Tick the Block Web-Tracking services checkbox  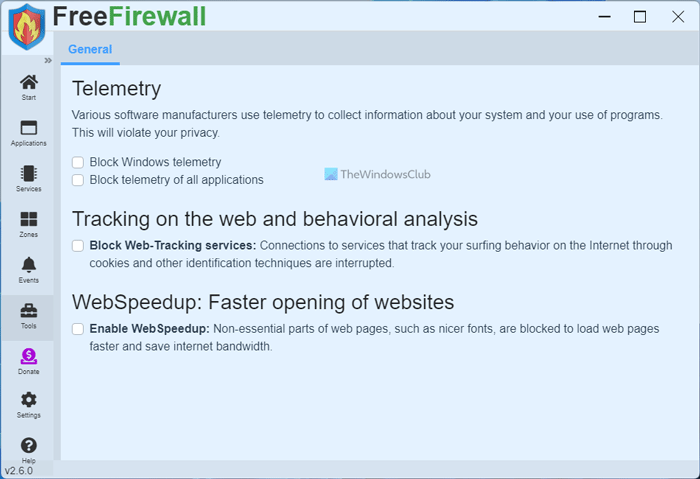tap(78, 245)
